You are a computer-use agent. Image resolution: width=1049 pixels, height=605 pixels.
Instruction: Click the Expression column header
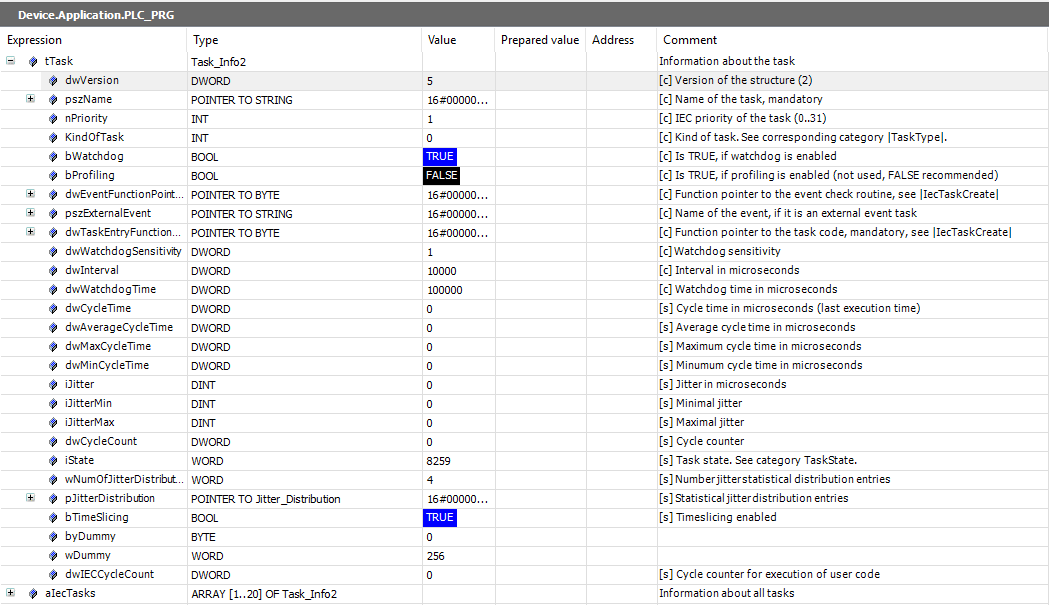coord(34,40)
